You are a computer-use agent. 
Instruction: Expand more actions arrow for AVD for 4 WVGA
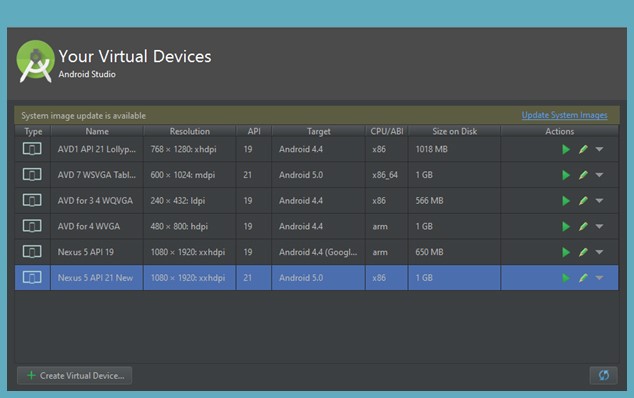599,227
